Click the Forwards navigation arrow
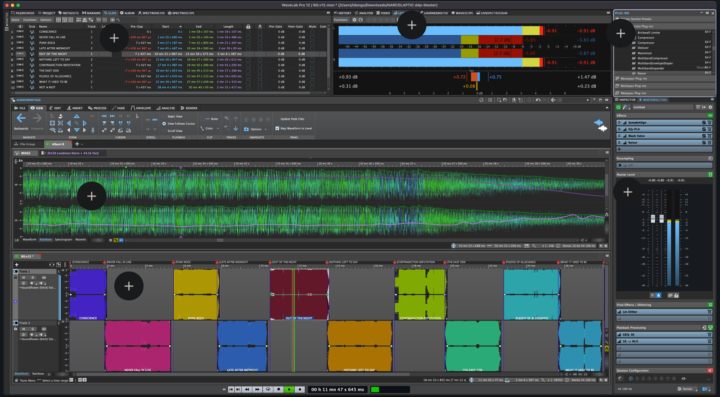This screenshot has width=720, height=397. coord(38,118)
